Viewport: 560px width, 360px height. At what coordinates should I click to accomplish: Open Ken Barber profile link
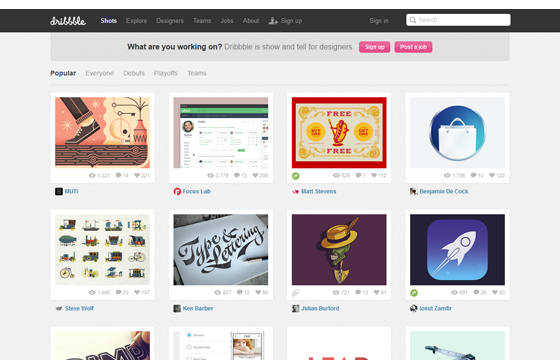(x=198, y=308)
